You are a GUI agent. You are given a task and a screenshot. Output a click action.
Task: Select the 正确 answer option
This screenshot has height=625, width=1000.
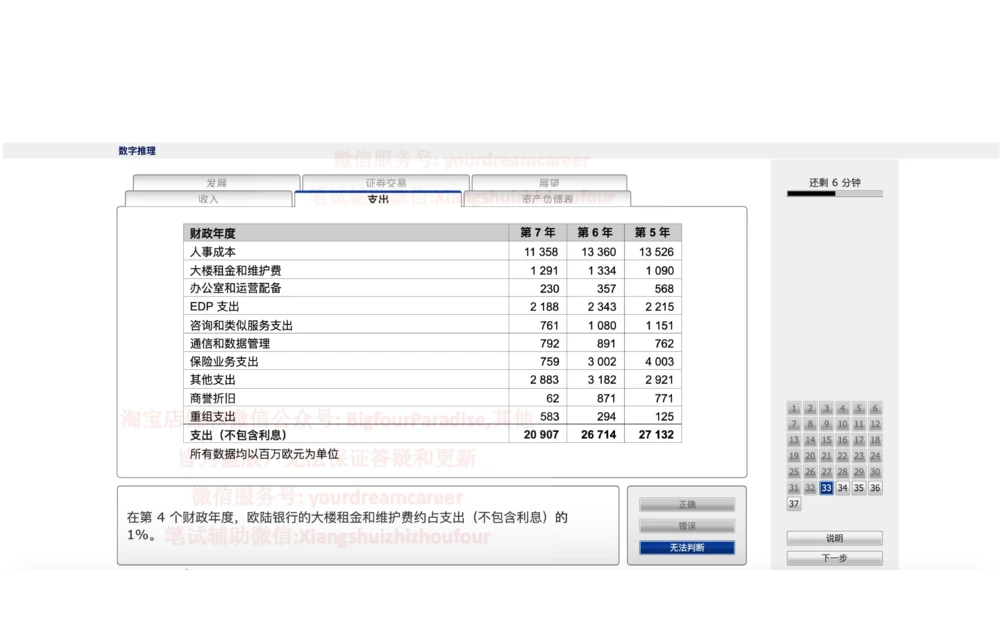[685, 505]
